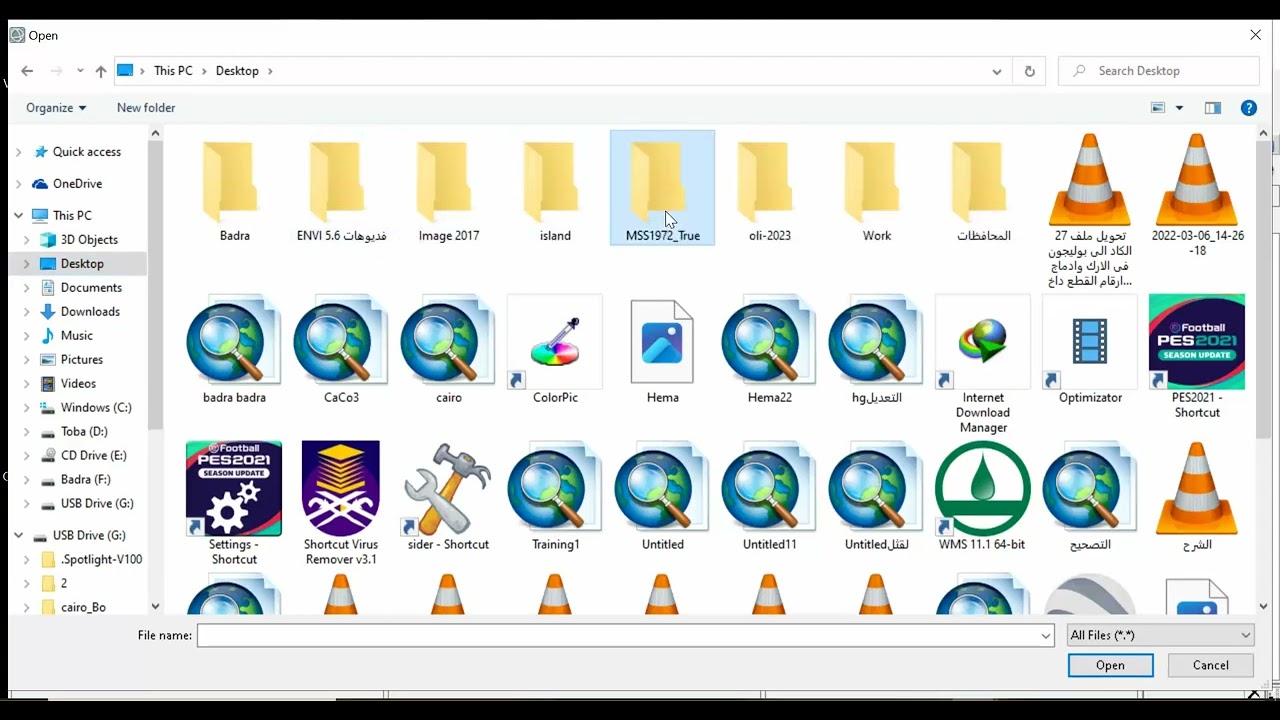The height and width of the screenshot is (720, 1280).
Task: Select the ColorPic shortcut
Action: (x=555, y=350)
